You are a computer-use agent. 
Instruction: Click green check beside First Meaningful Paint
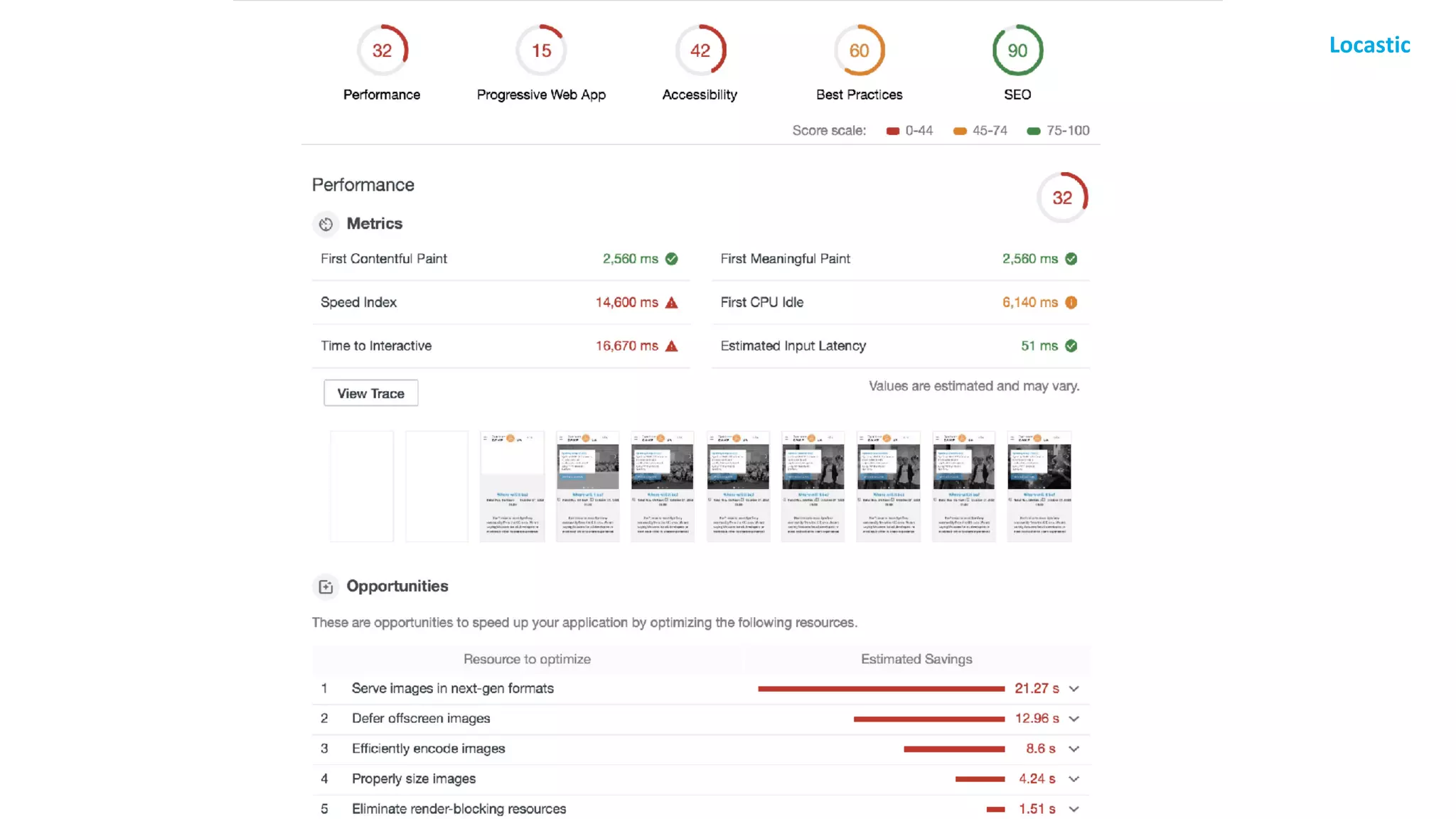click(1071, 259)
